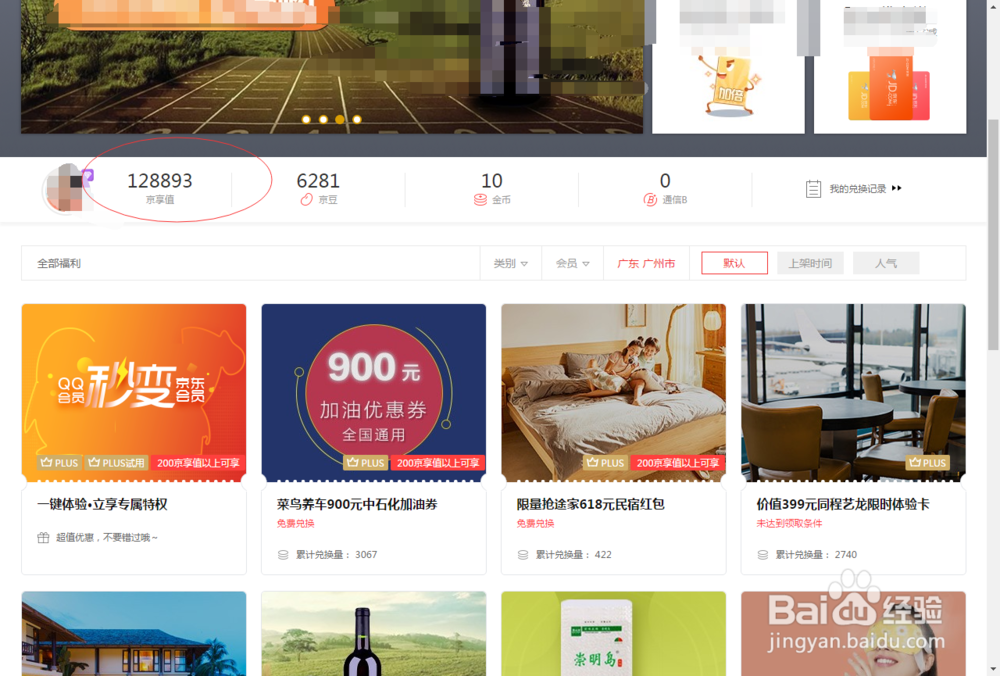This screenshot has width=1000, height=676.
Task: Click coin icon next to 累计兑换量 422
Action: pyautogui.click(x=523, y=555)
